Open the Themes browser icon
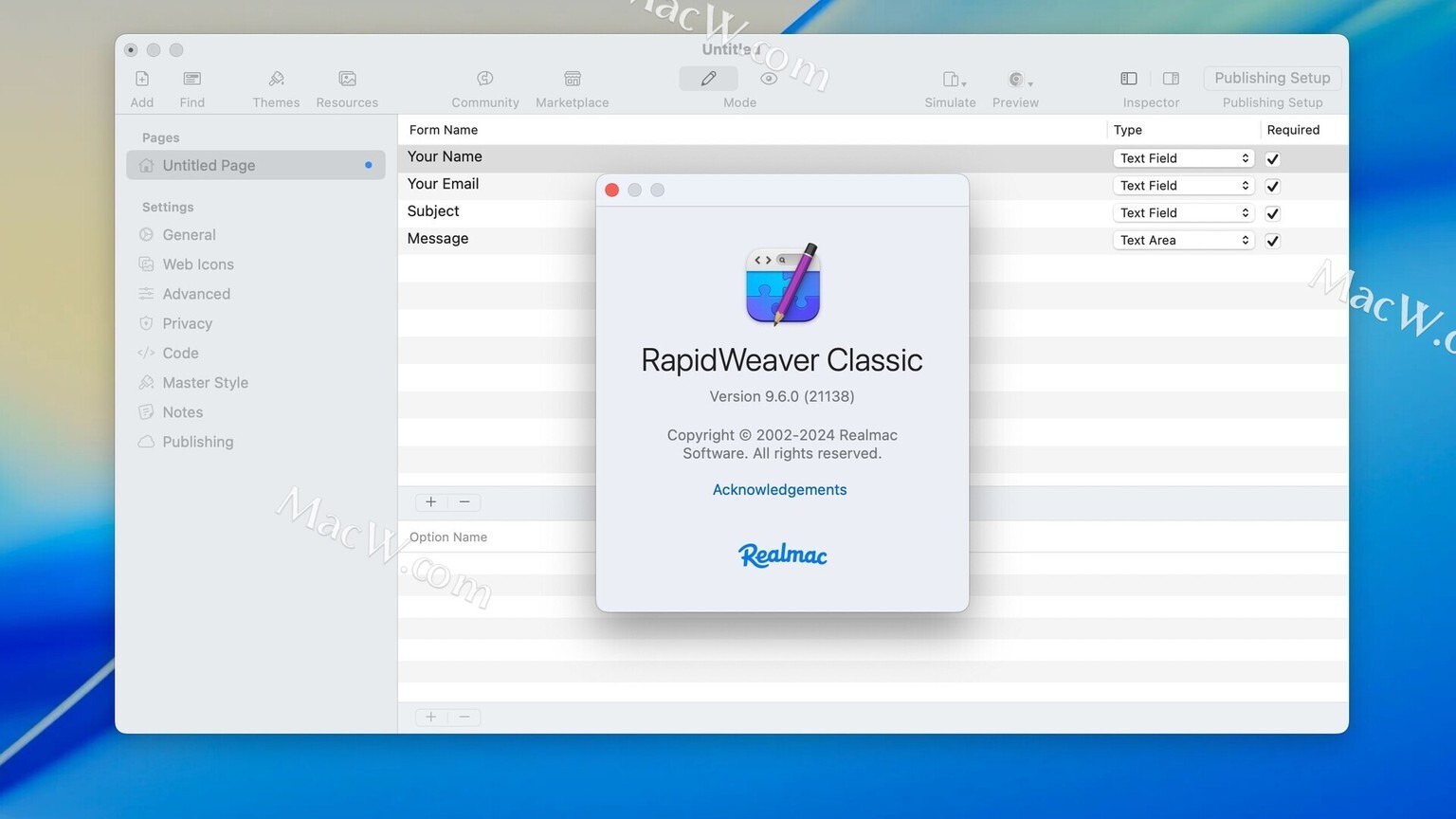 pyautogui.click(x=276, y=79)
